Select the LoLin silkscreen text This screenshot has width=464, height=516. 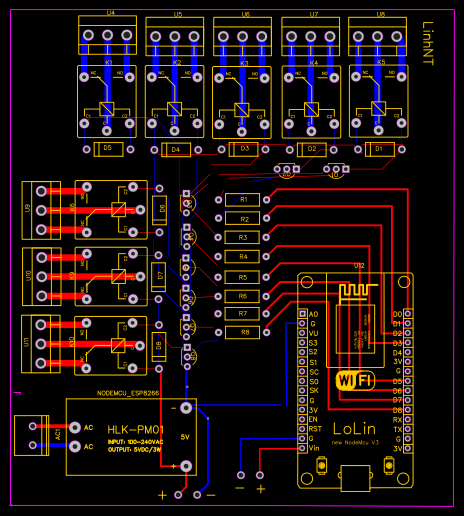pyautogui.click(x=354, y=429)
